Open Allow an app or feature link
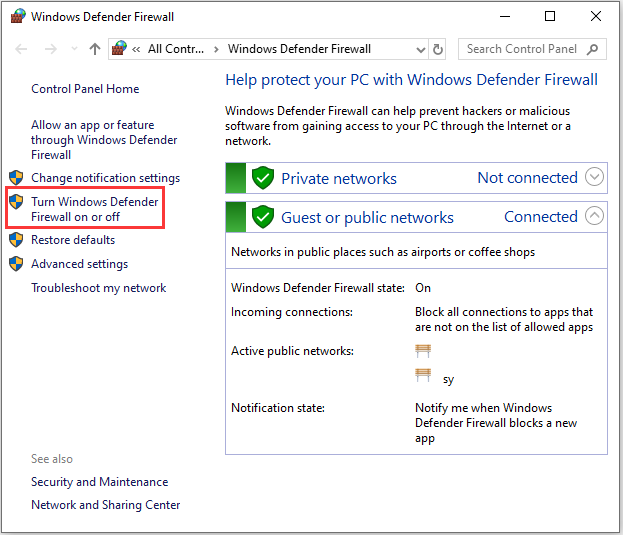The height and width of the screenshot is (535, 623). pos(104,140)
